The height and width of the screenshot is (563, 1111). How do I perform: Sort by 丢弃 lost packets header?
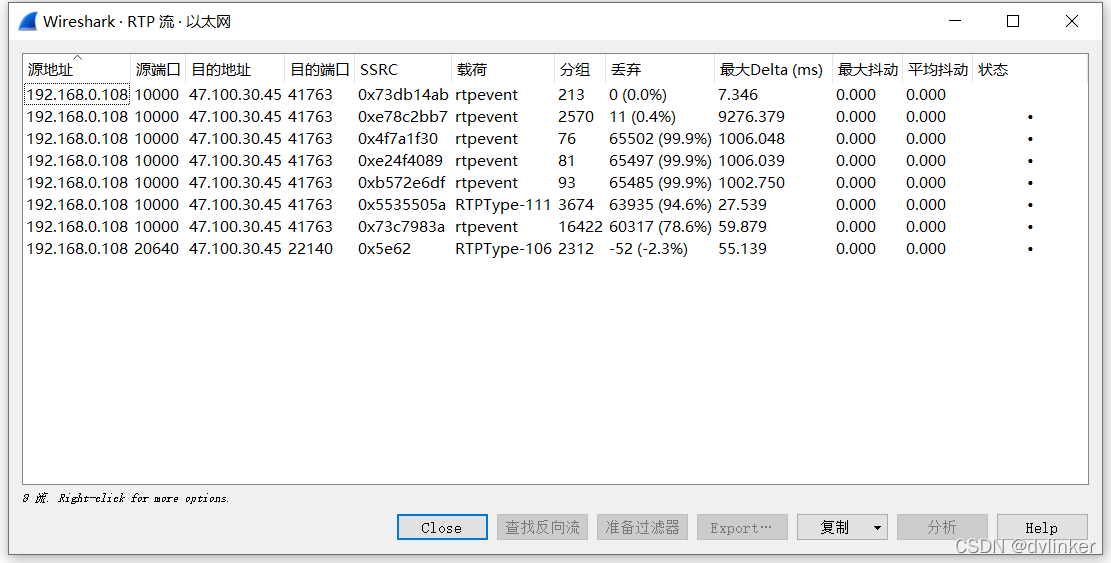click(x=626, y=70)
